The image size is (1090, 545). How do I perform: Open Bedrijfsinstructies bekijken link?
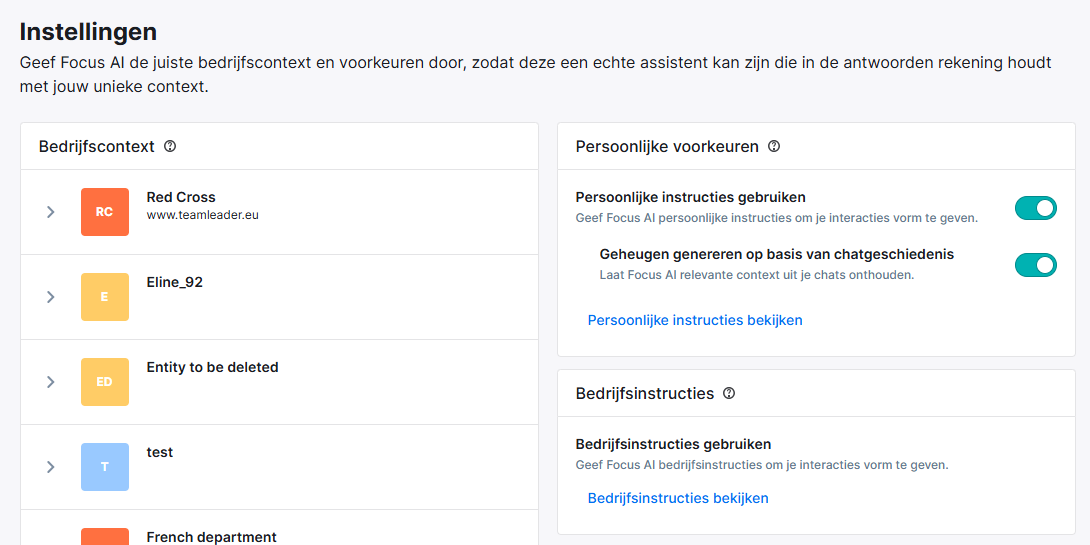click(x=678, y=498)
